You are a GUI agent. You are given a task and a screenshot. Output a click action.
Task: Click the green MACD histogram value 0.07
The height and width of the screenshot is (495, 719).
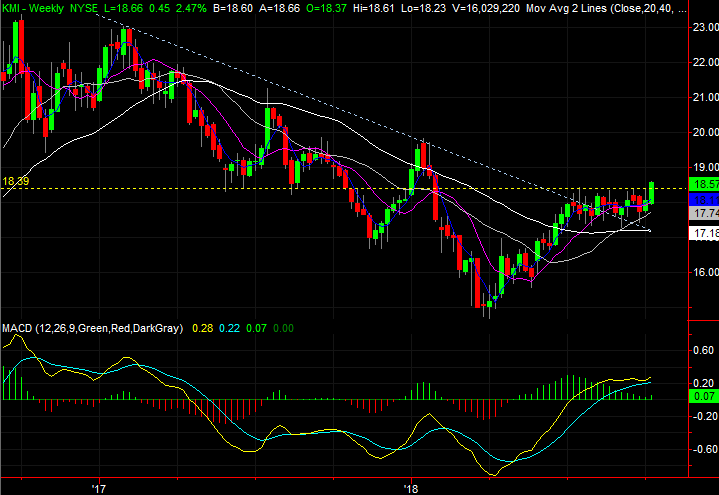tap(256, 328)
